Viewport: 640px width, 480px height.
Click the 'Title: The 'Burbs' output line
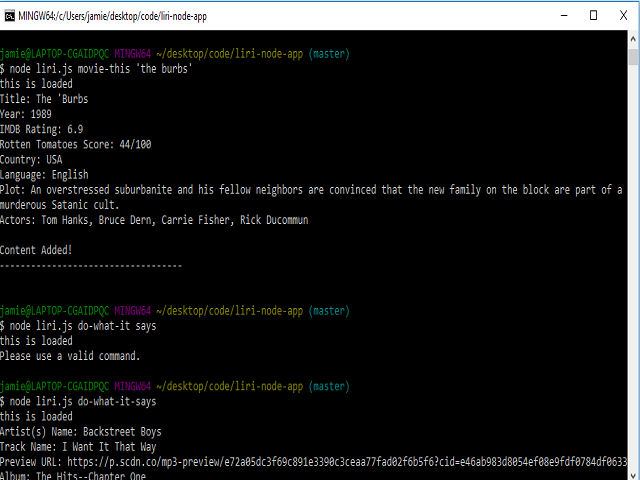pos(50,99)
